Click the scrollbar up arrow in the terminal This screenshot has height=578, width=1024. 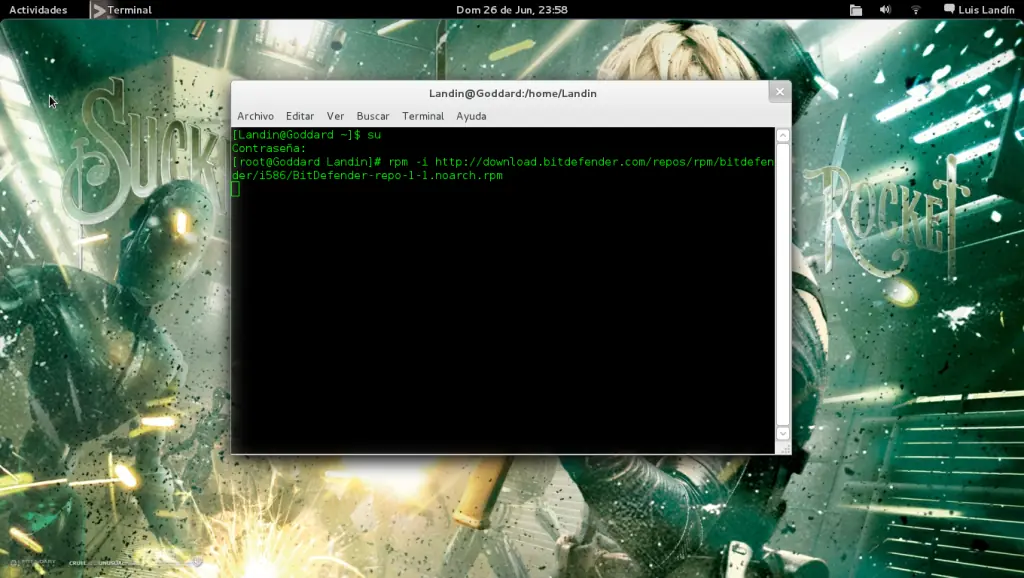pos(782,135)
